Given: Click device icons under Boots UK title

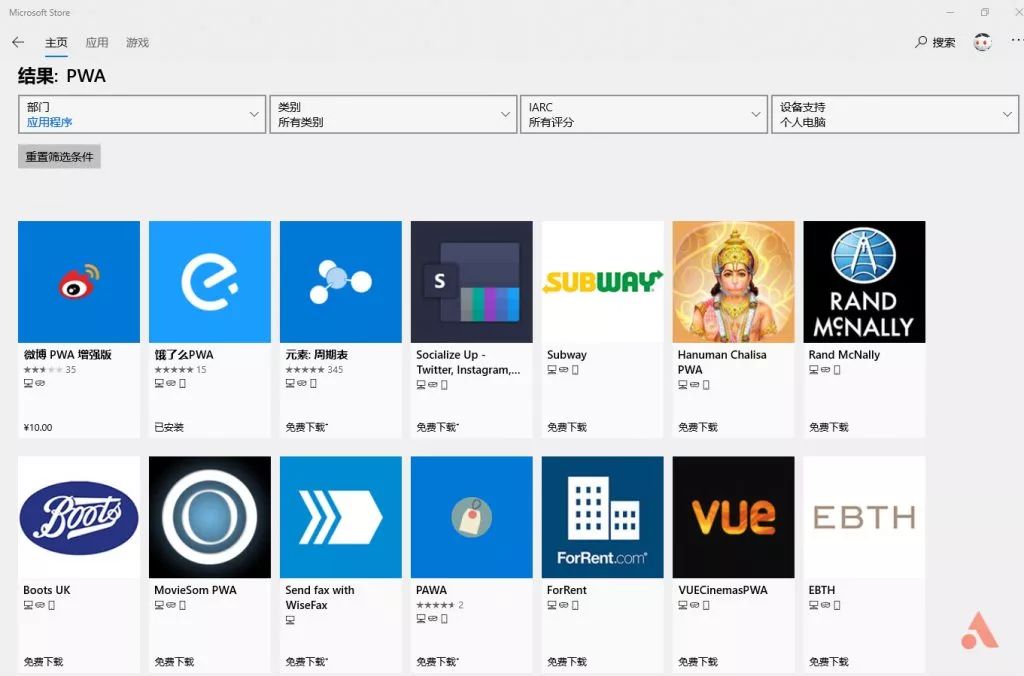Looking at the screenshot, I should [x=39, y=605].
